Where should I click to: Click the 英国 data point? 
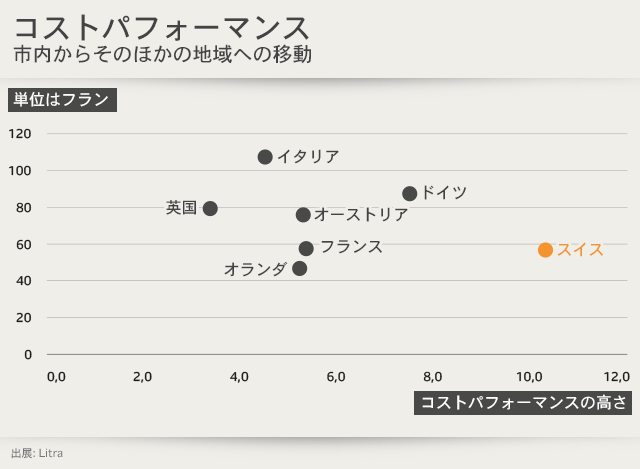(210, 209)
